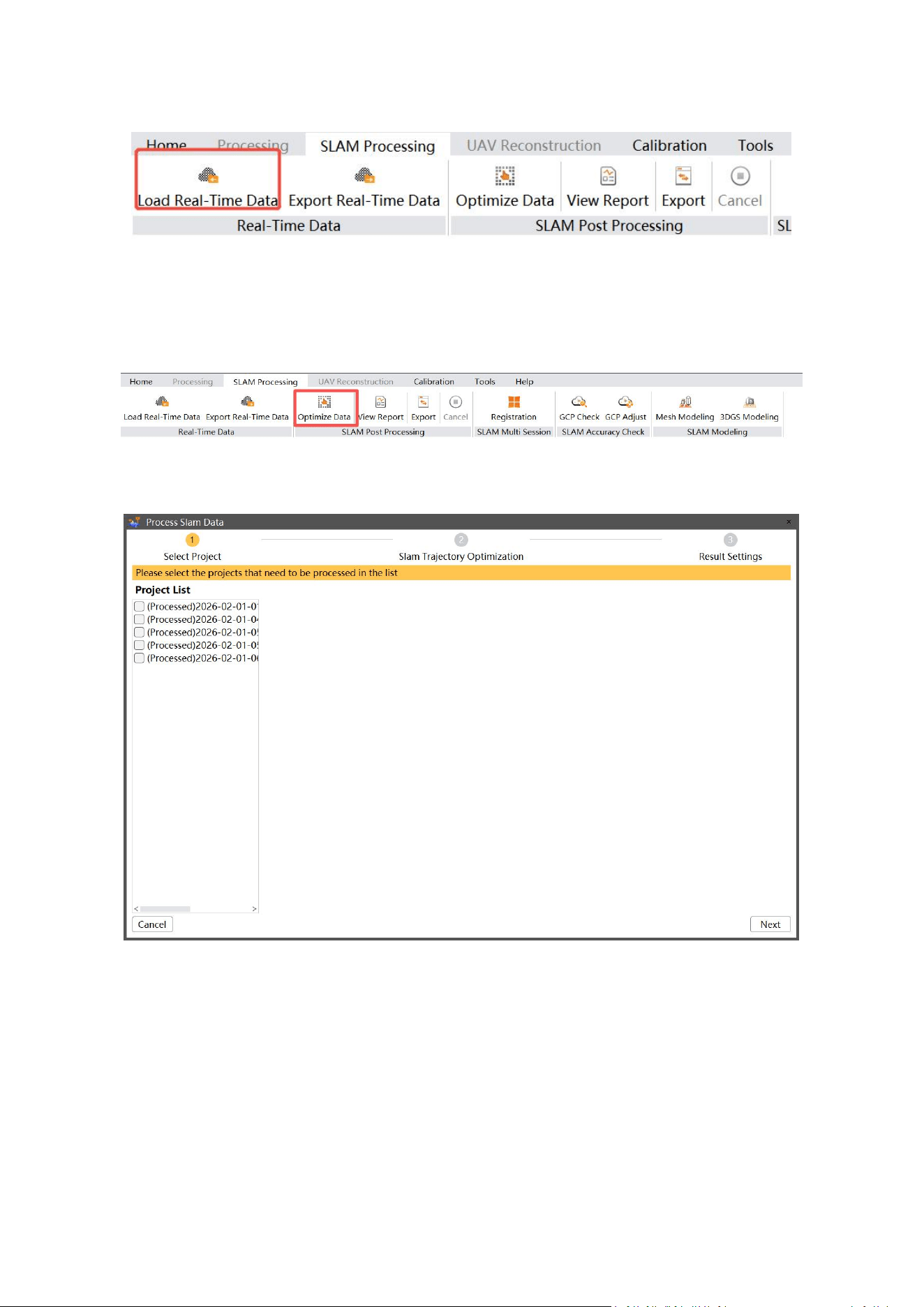Switch to Calibration tab in the enlarged ribbon
The width and height of the screenshot is (924, 1307).
669,145
